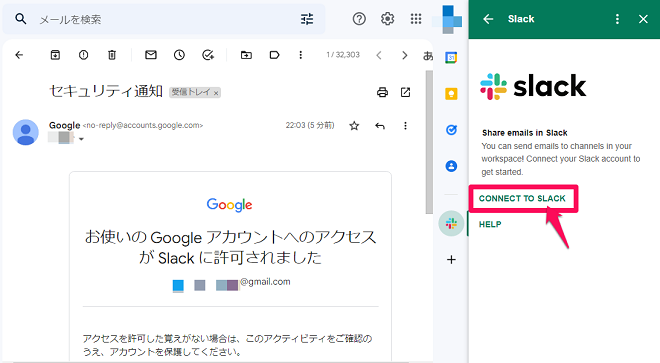The image size is (660, 363).
Task: Go back in Slack panel
Action: pyautogui.click(x=488, y=19)
